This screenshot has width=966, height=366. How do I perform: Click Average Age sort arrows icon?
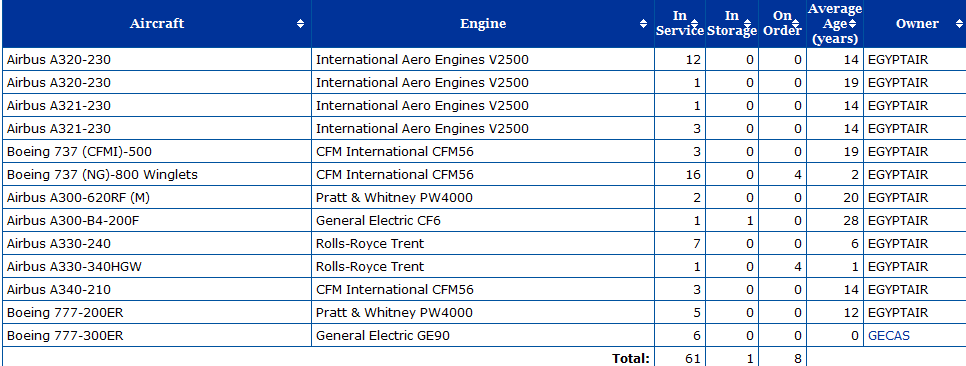click(853, 24)
